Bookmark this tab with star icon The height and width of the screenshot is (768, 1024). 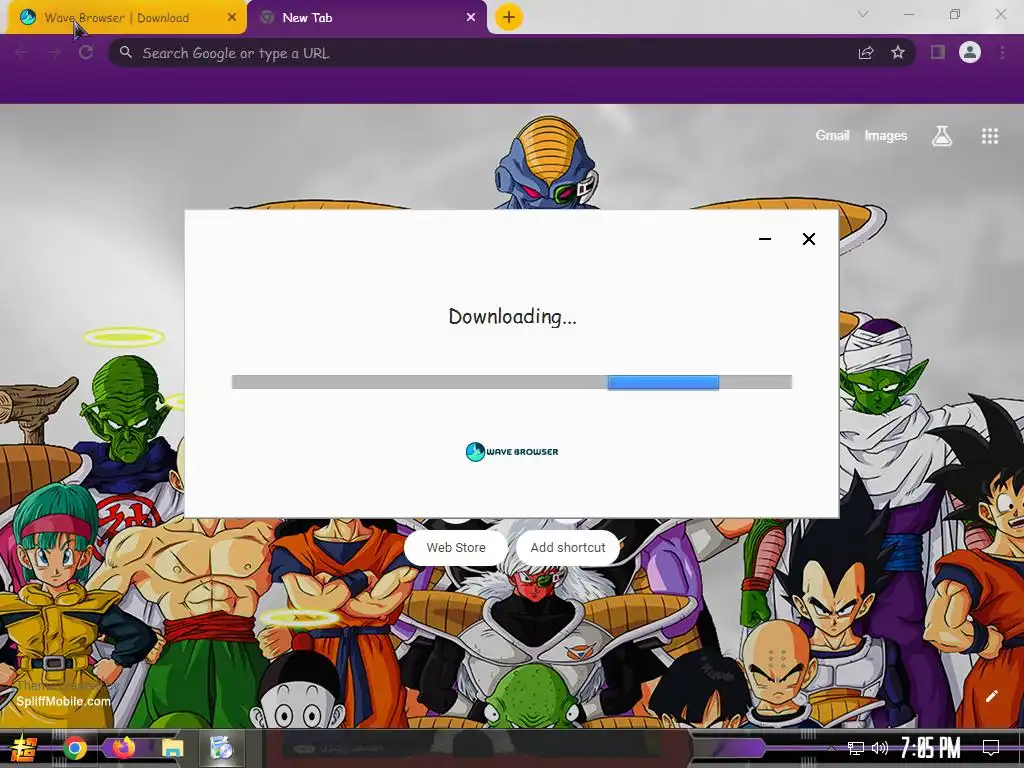click(898, 53)
